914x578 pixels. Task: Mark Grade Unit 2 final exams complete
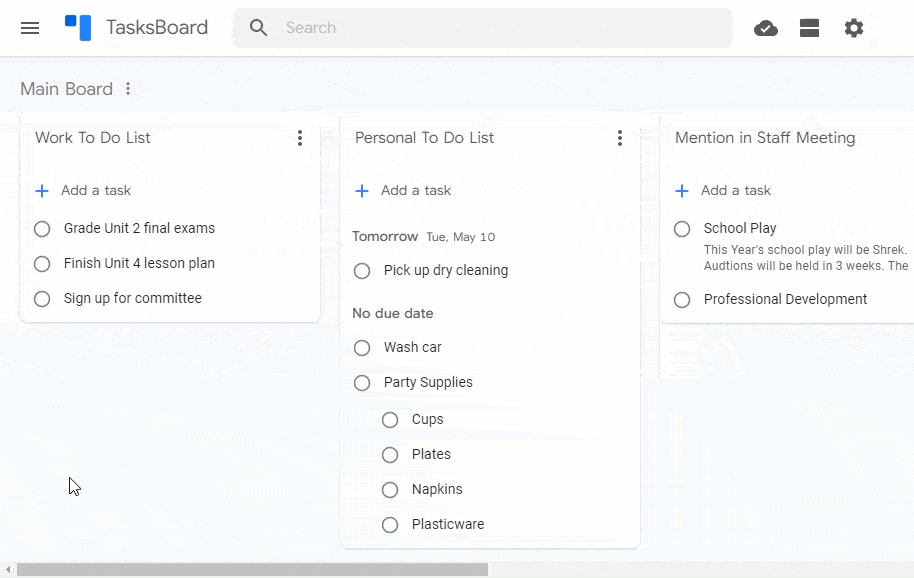click(42, 229)
